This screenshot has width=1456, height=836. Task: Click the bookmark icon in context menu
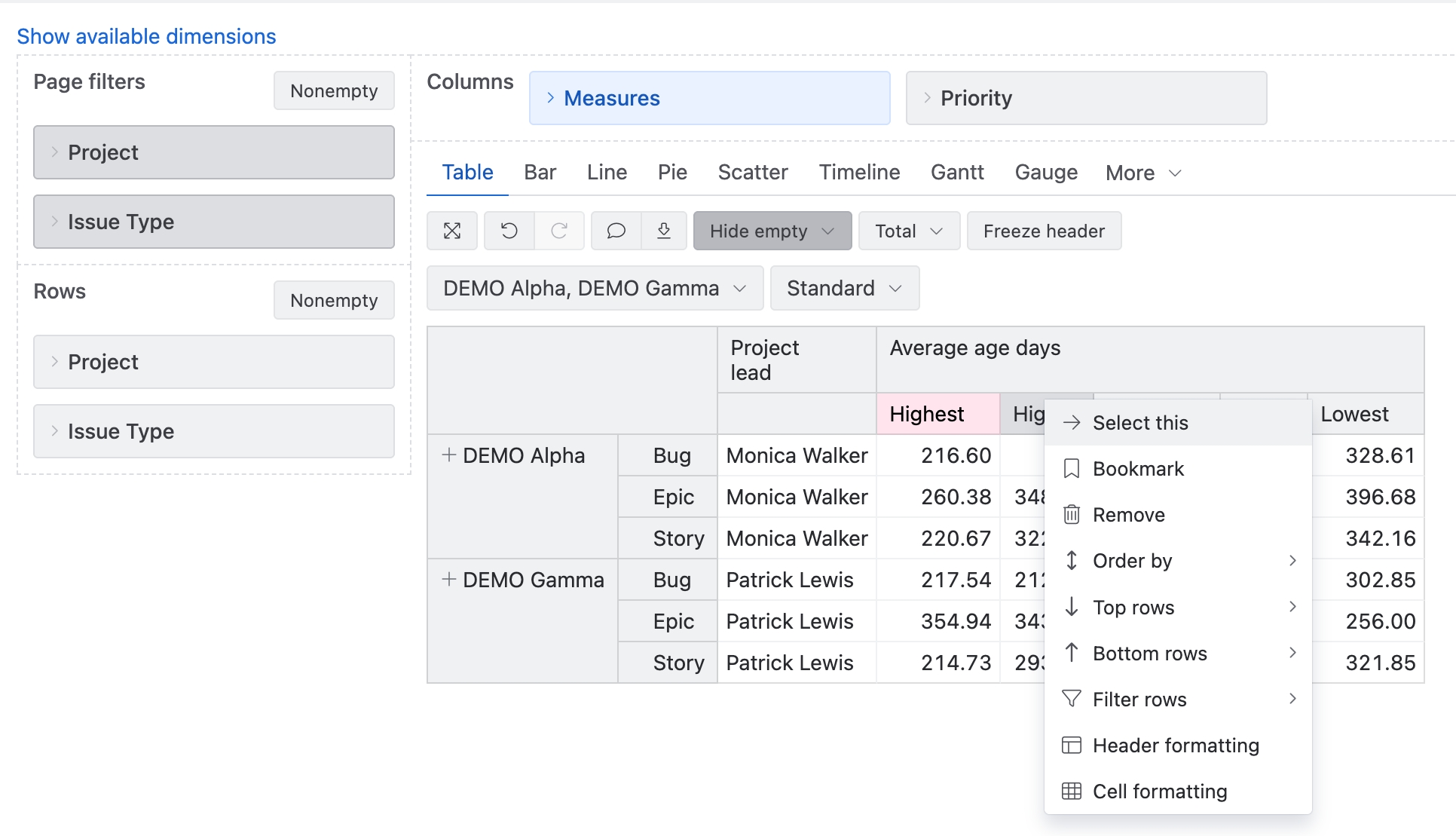pyautogui.click(x=1072, y=469)
